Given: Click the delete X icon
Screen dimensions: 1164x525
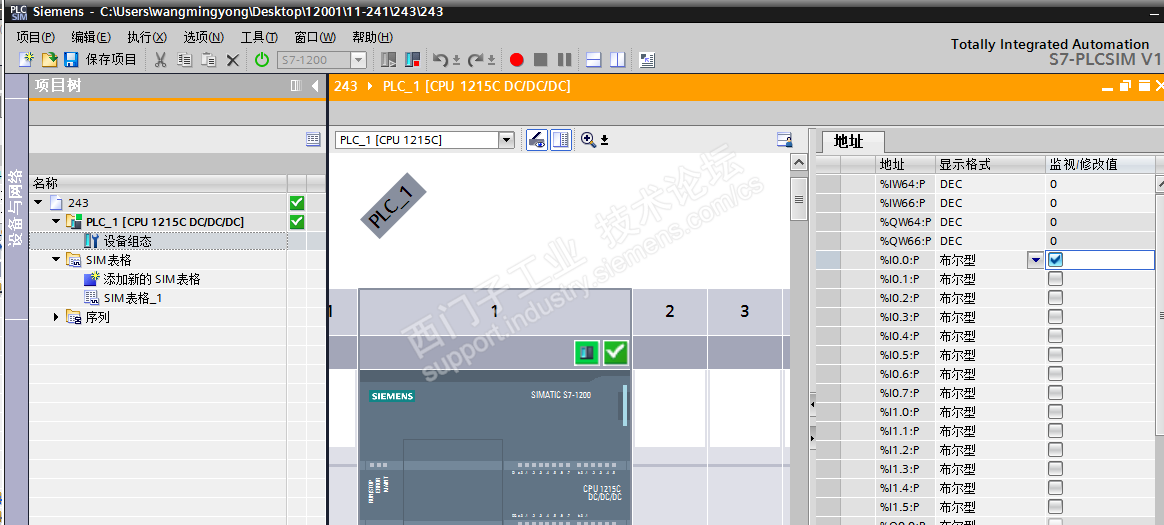Looking at the screenshot, I should click(233, 60).
